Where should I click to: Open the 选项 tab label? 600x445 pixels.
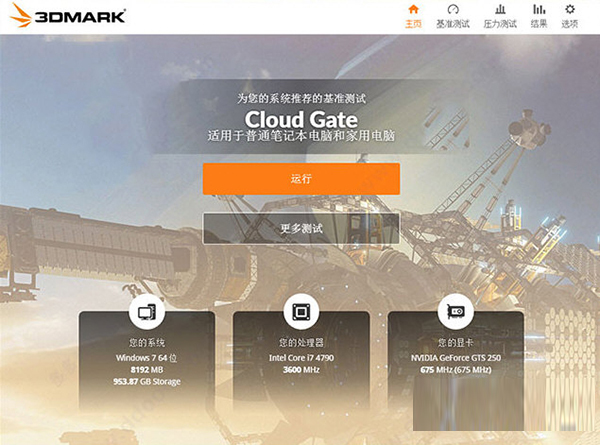[570, 24]
